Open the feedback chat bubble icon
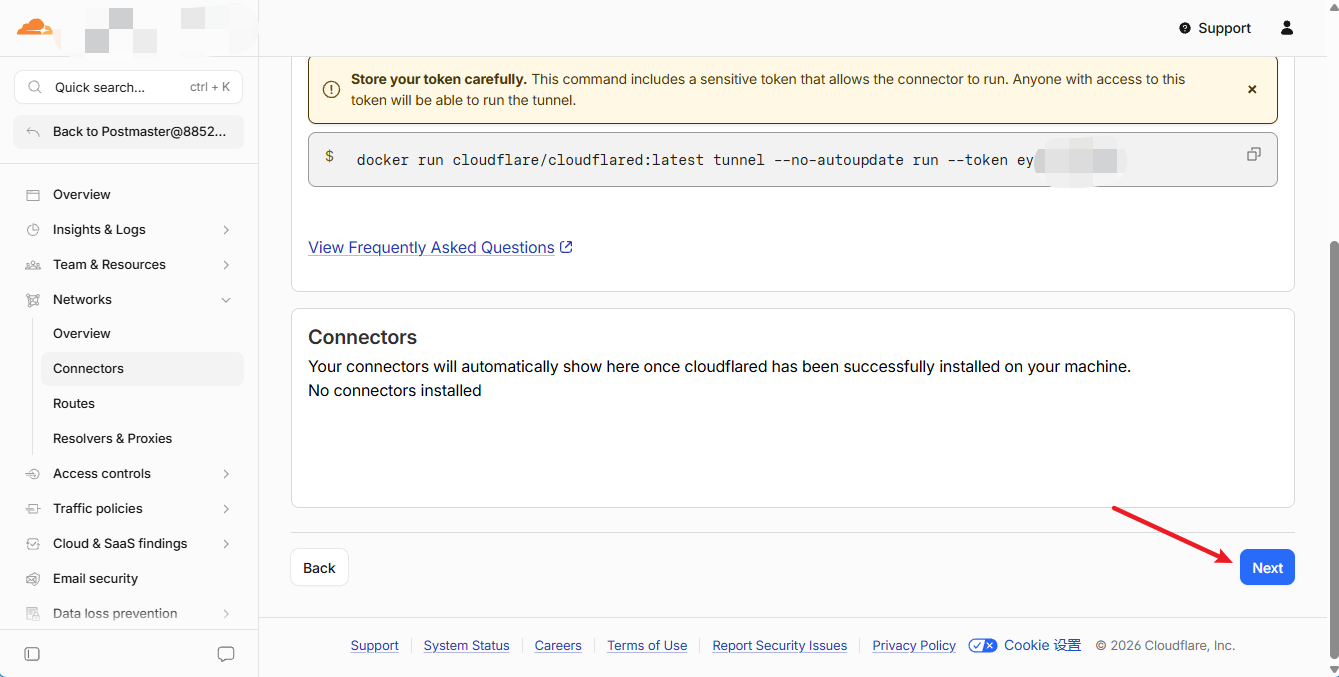The height and width of the screenshot is (677, 1339). pyautogui.click(x=226, y=654)
